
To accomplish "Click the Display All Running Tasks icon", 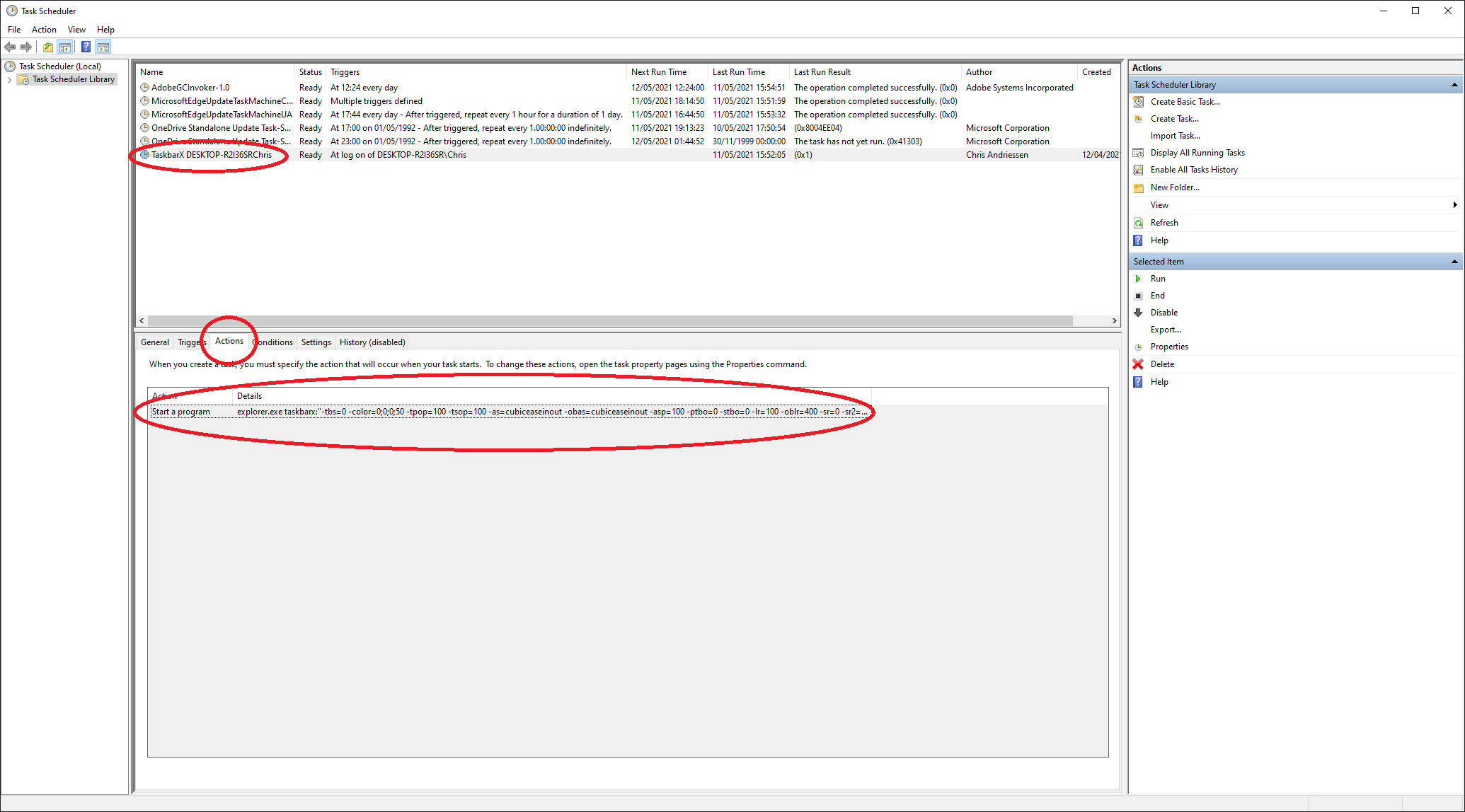I will pyautogui.click(x=1138, y=152).
